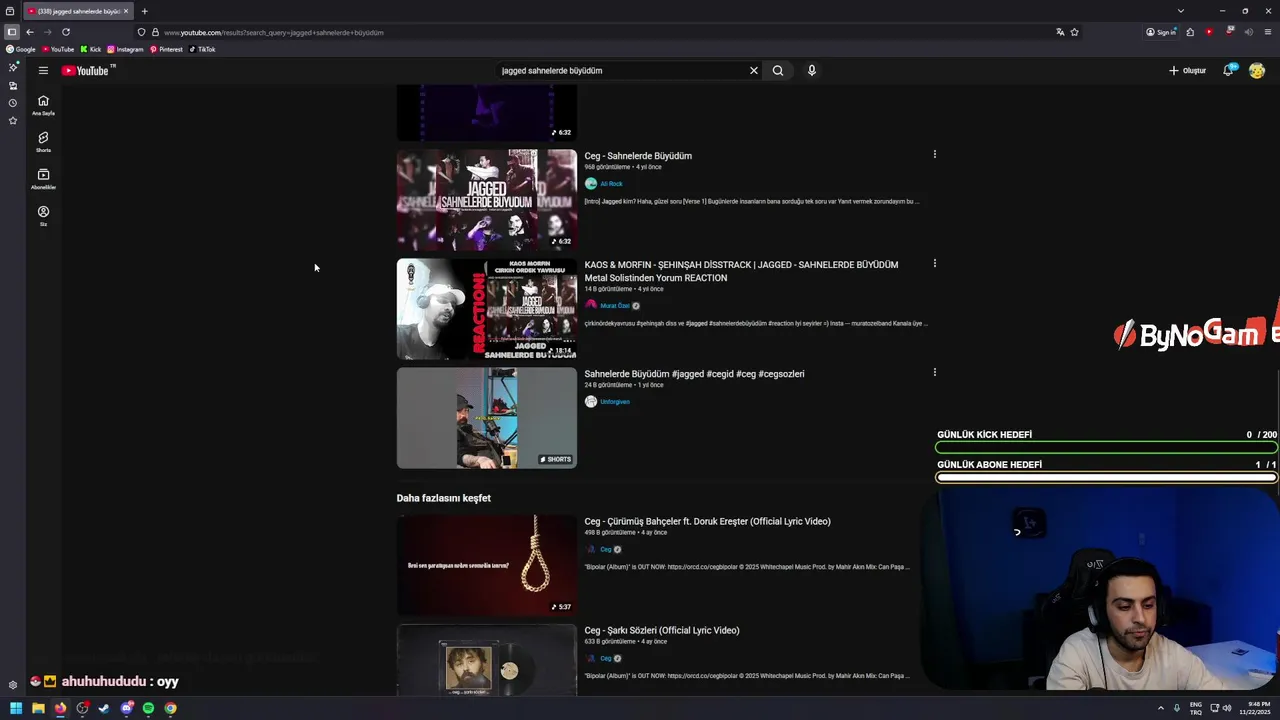Open the browser history sidebar clock icon
Viewport: 1280px width, 720px height.
pyautogui.click(x=12, y=103)
